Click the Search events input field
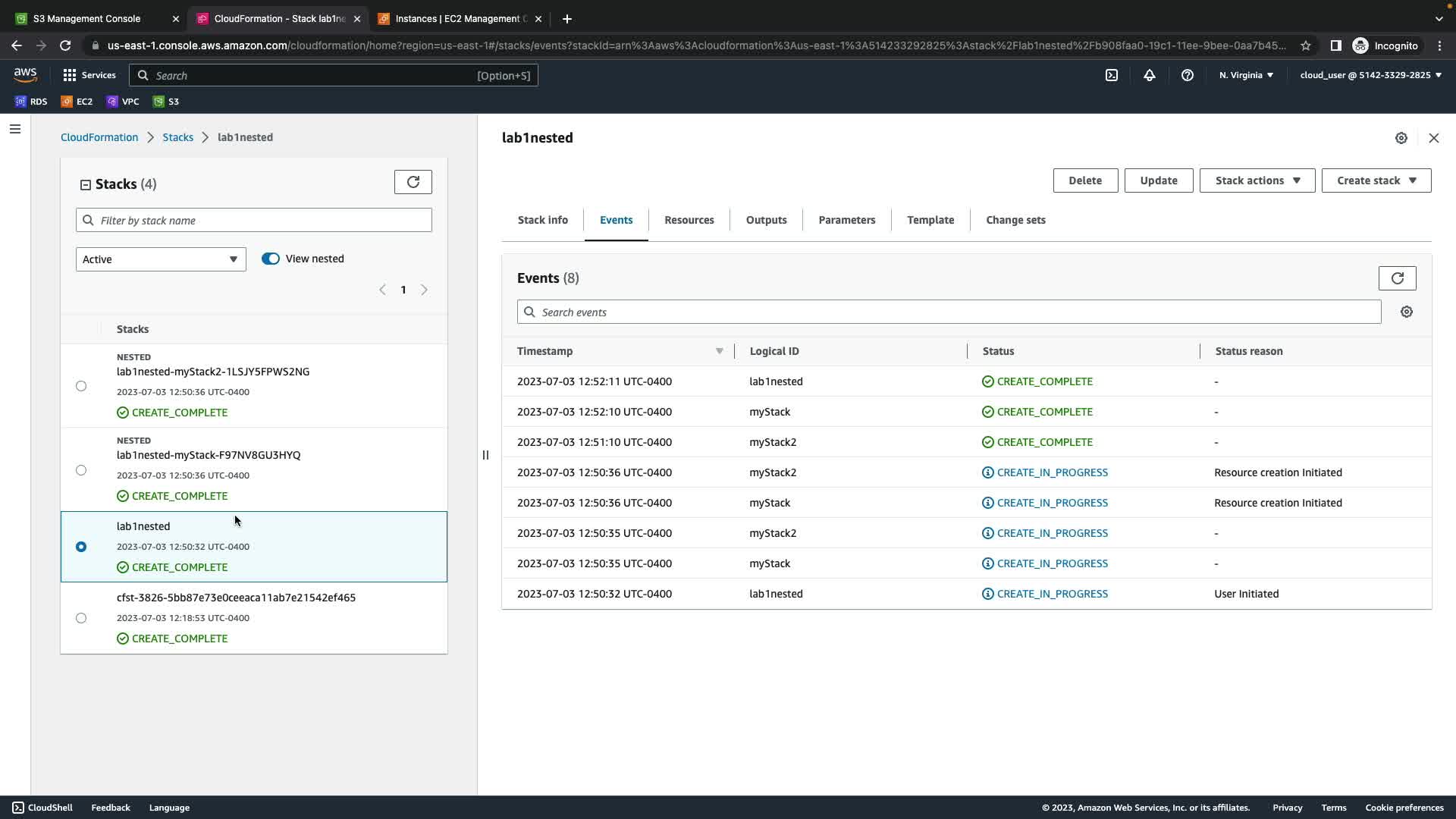Screen dimensions: 1456x819 point(948,312)
